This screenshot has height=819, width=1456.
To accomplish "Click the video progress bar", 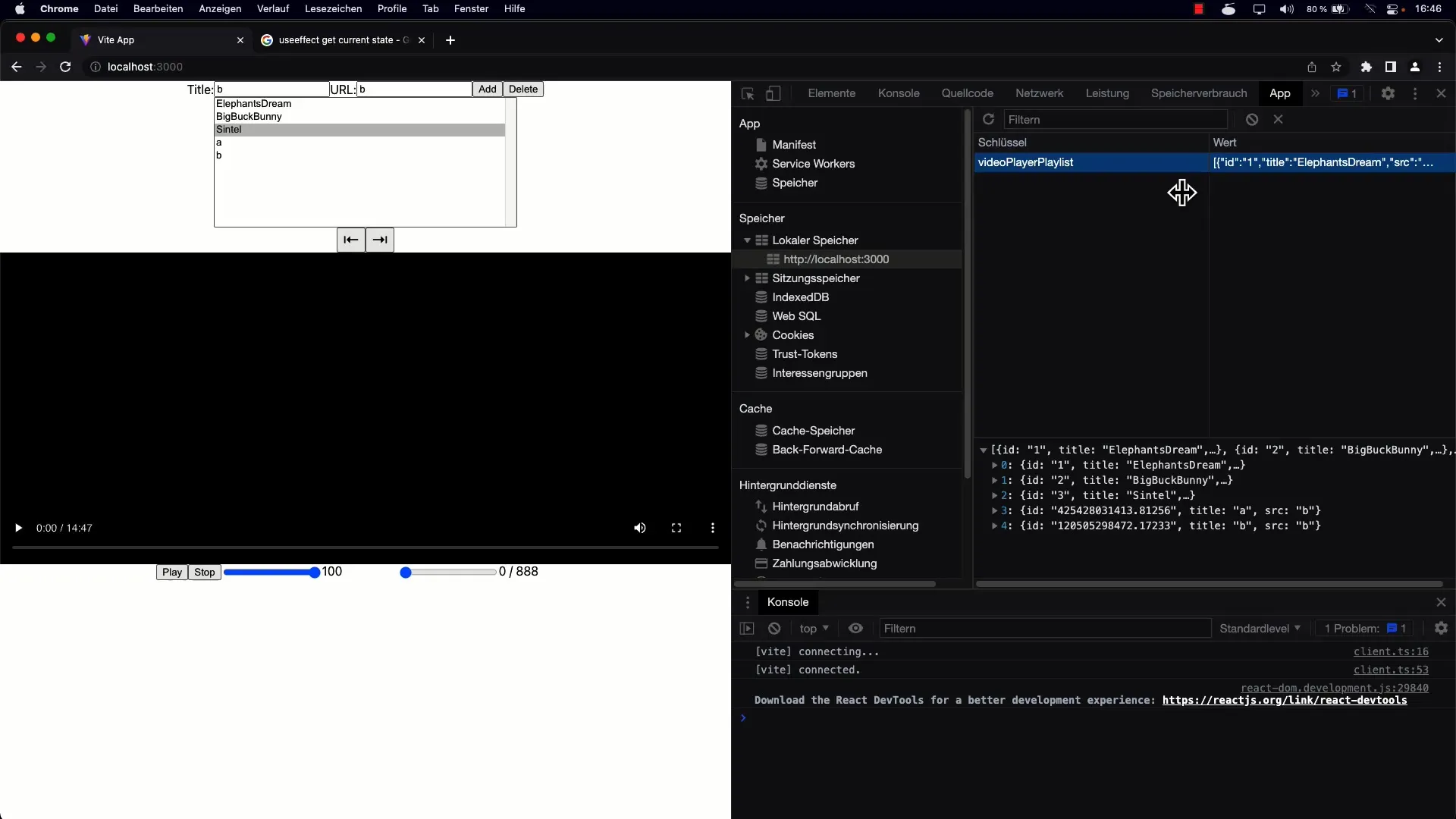I will [x=366, y=547].
